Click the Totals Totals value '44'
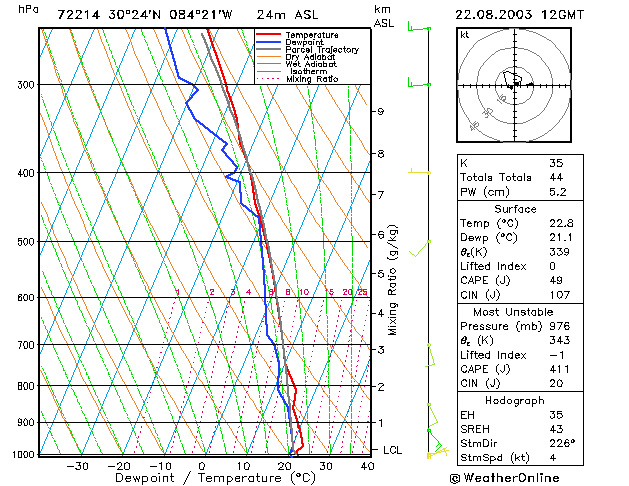Image resolution: width=629 pixels, height=486 pixels. click(556, 177)
